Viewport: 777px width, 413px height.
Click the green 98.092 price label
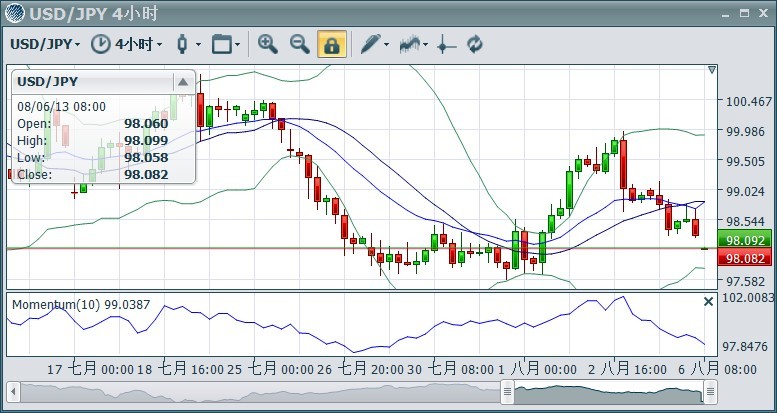coord(744,240)
